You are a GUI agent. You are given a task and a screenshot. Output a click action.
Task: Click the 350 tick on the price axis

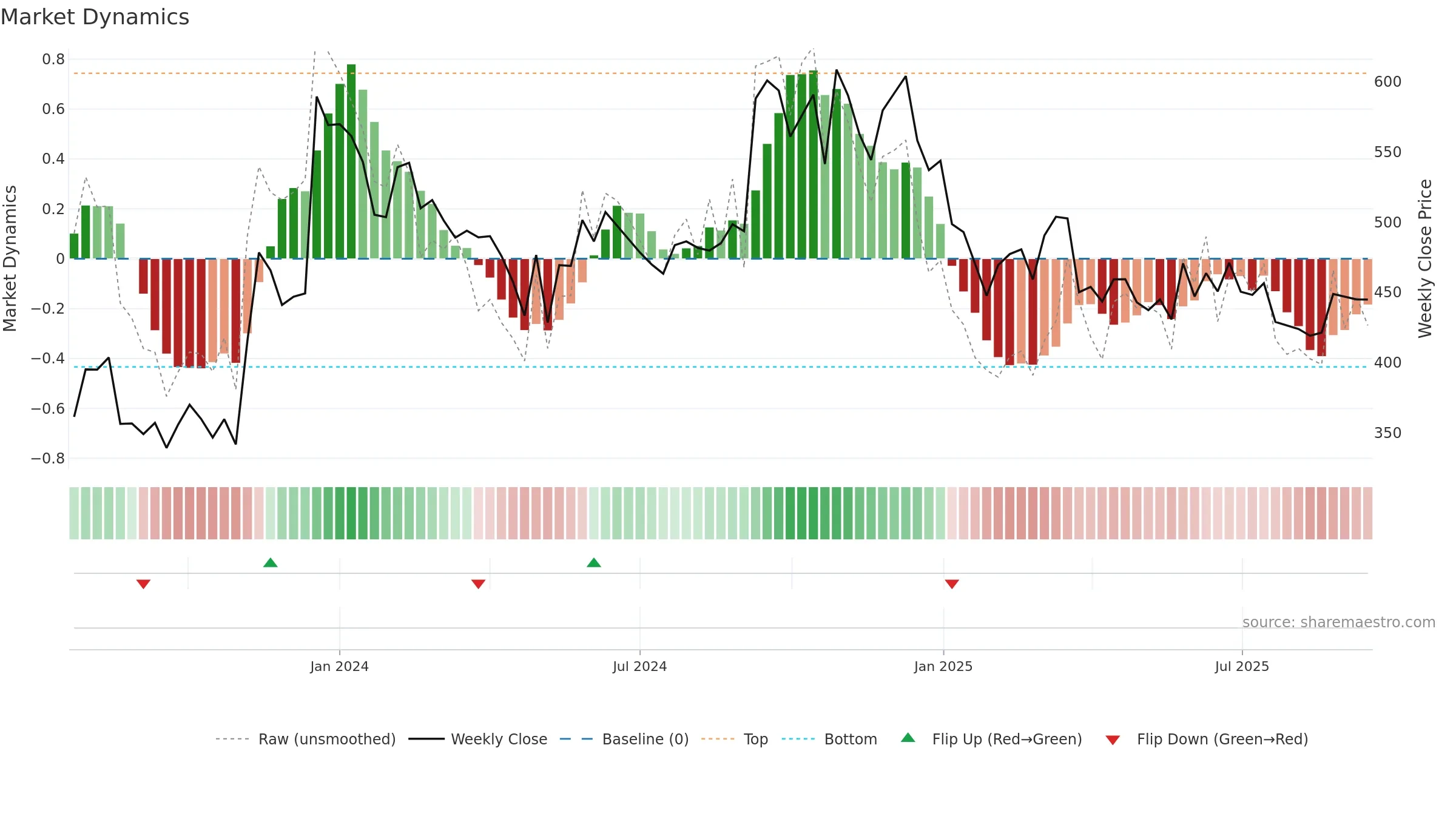click(1387, 433)
